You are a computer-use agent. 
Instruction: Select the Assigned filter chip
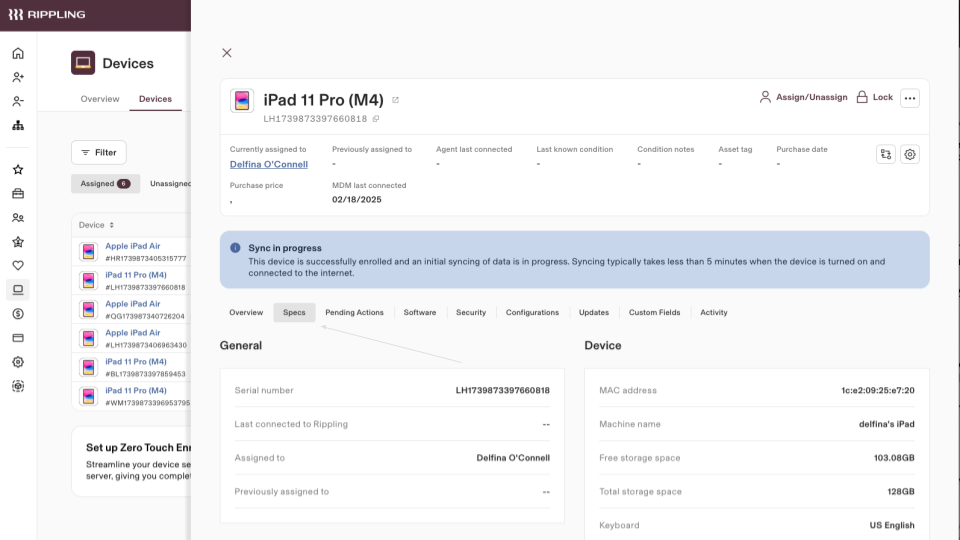point(105,184)
